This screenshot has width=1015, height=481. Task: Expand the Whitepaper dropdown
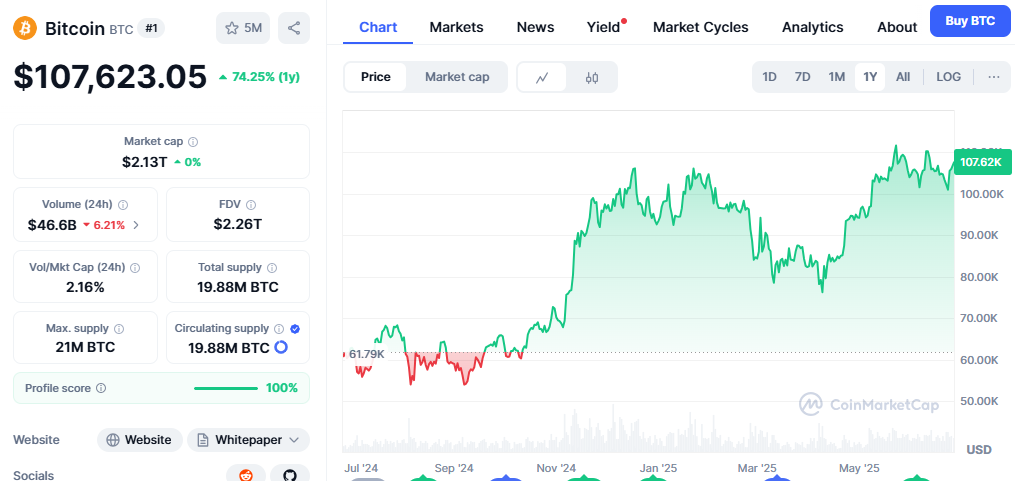click(x=249, y=440)
